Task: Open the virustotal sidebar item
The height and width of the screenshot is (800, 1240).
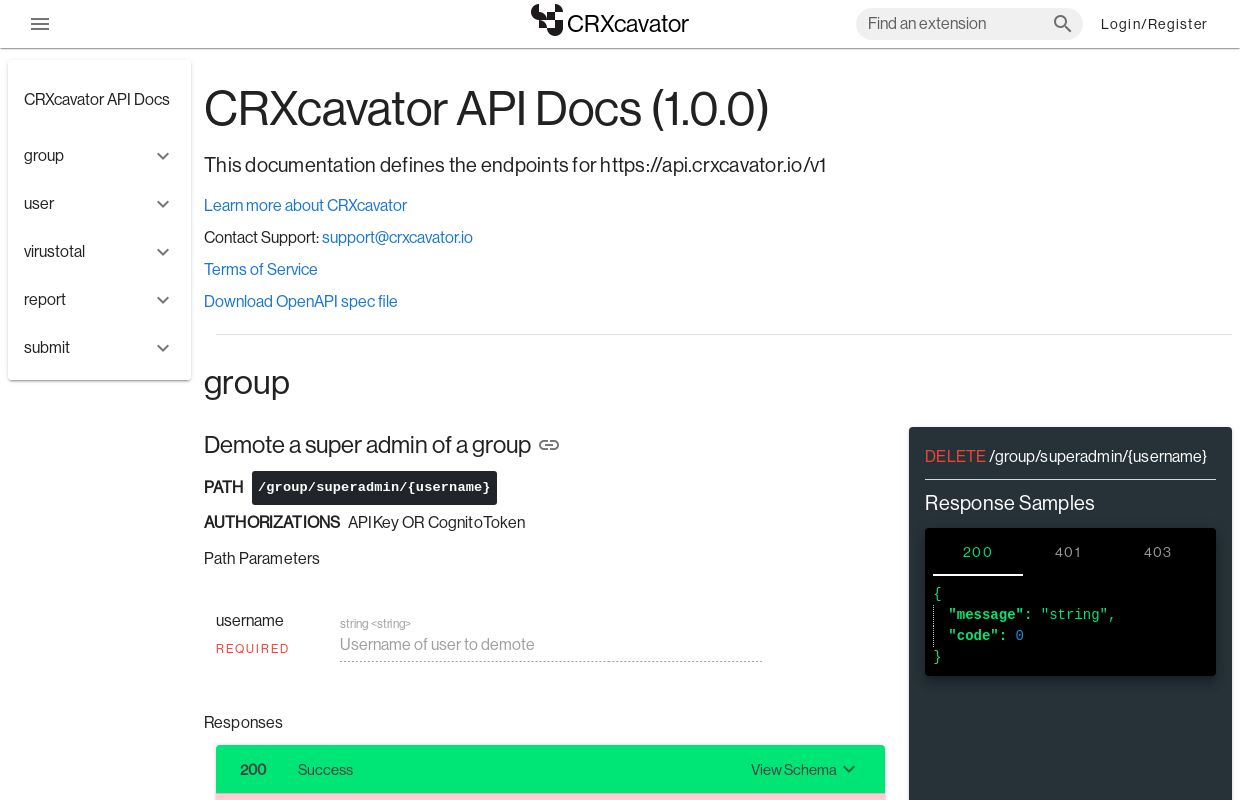Action: [99, 252]
